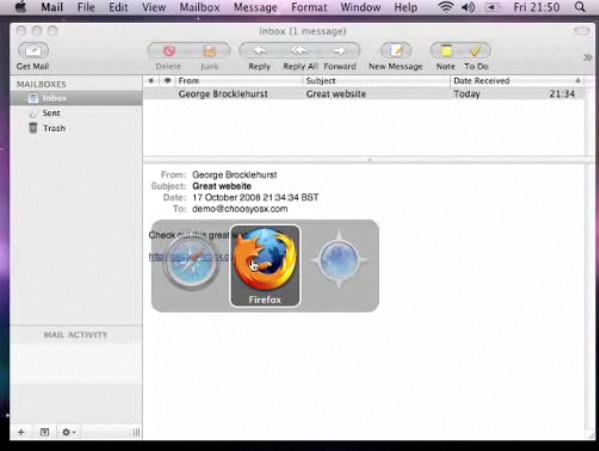Add a mailbox with the plus button
Image resolution: width=599 pixels, height=451 pixels.
point(21,432)
